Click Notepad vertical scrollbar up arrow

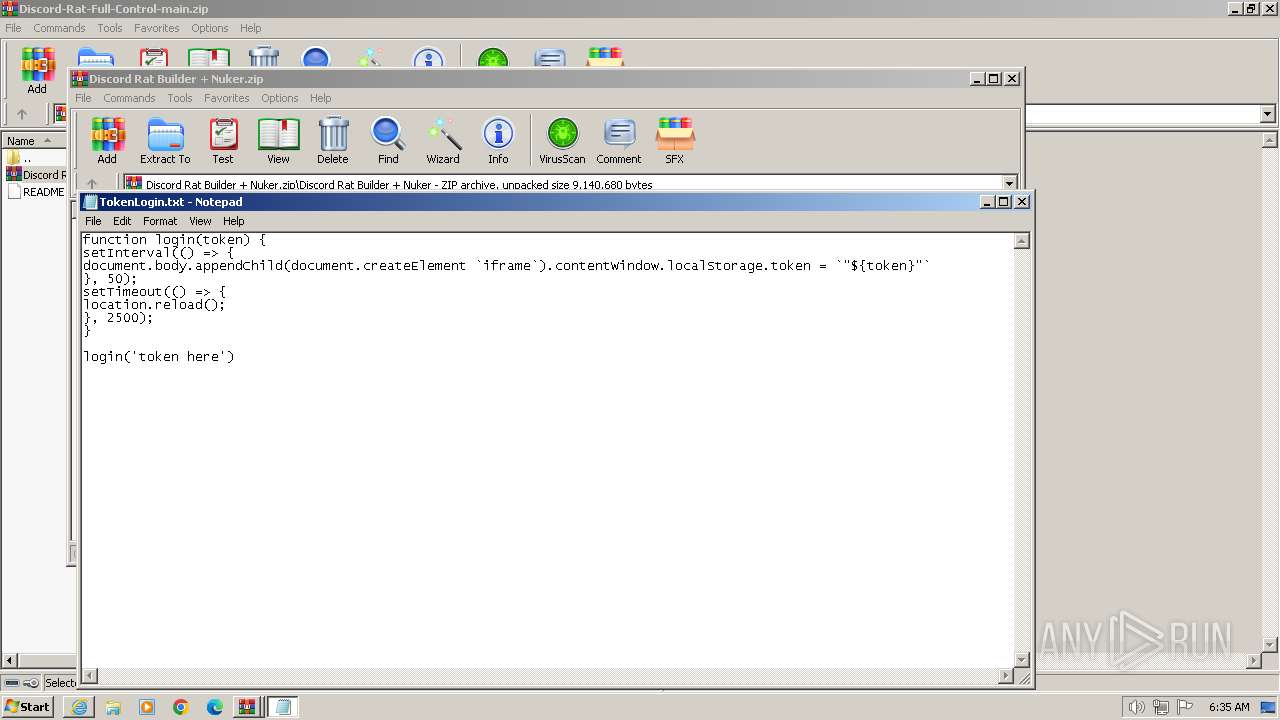tap(1022, 241)
